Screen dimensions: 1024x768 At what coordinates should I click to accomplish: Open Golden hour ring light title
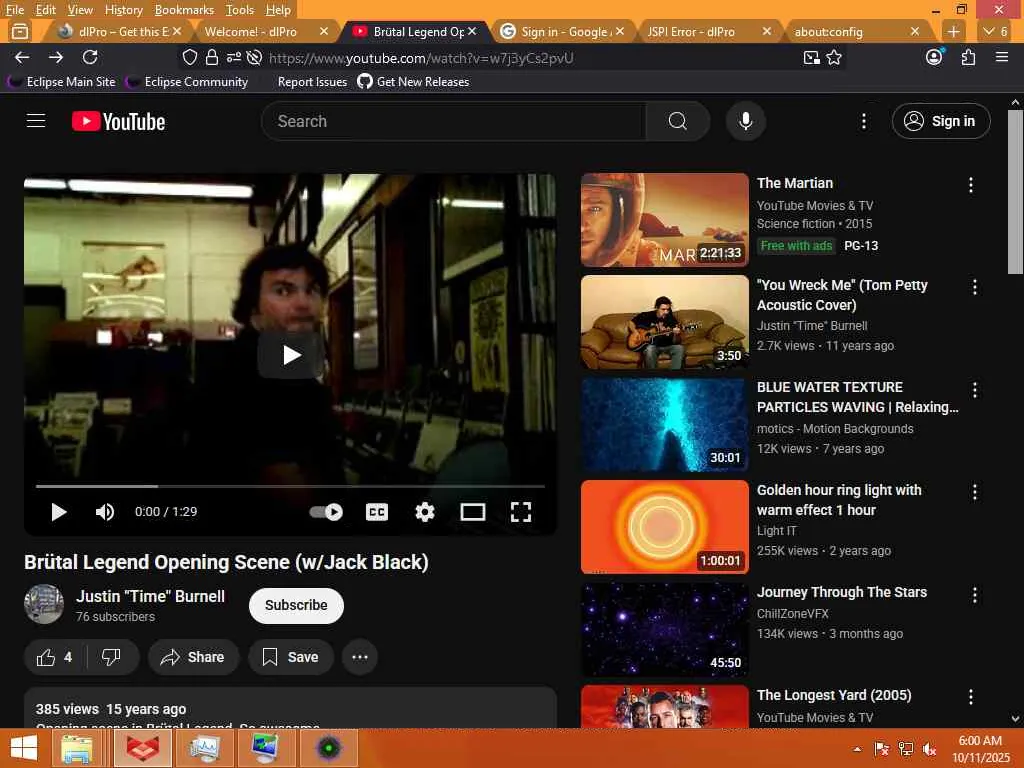(x=839, y=500)
